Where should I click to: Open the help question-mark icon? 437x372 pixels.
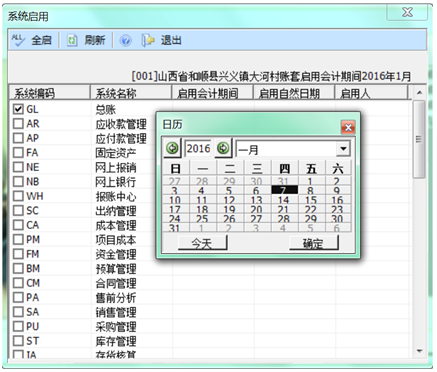pyautogui.click(x=126, y=41)
